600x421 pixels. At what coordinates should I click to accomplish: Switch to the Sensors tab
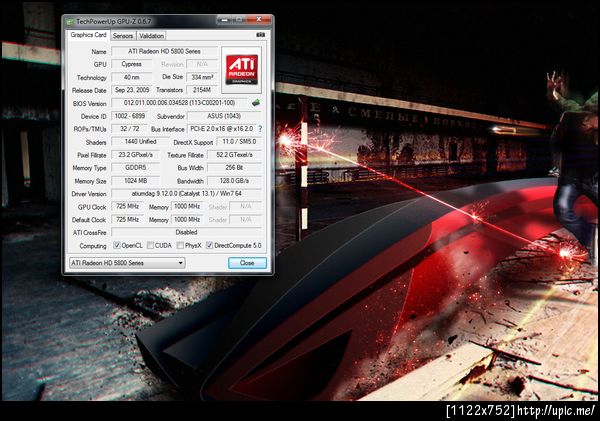pyautogui.click(x=123, y=36)
